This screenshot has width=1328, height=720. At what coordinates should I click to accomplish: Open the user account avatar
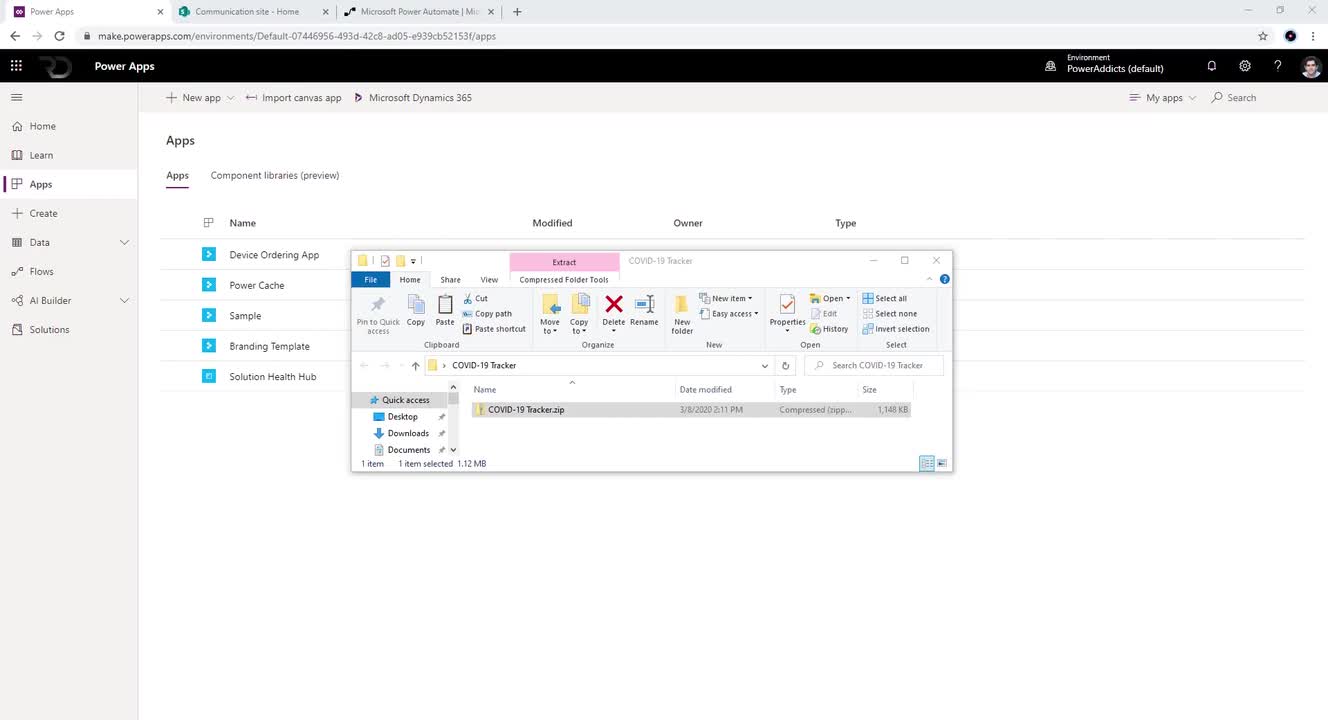(1311, 66)
